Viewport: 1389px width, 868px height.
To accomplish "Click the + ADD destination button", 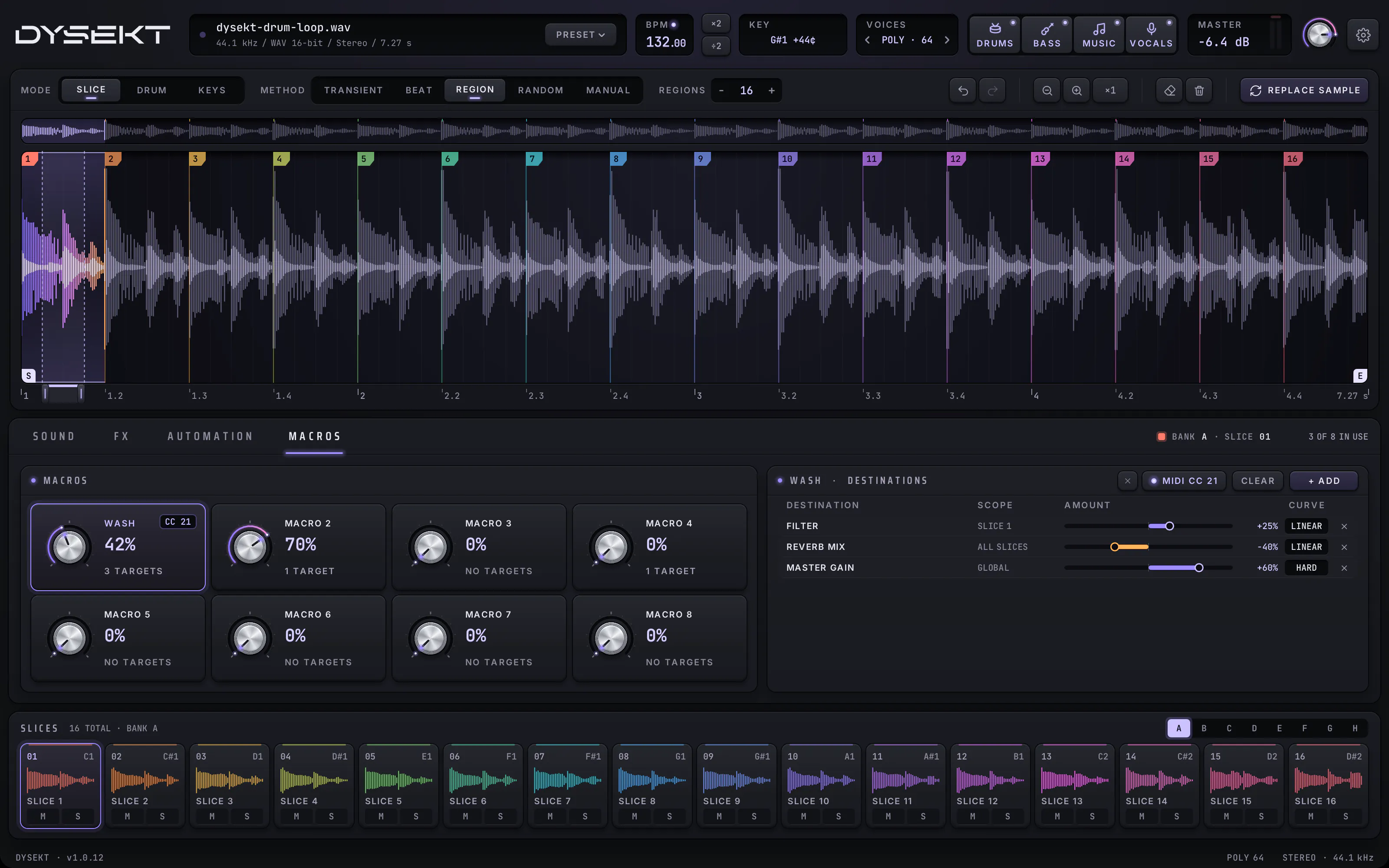I will pos(1323,480).
